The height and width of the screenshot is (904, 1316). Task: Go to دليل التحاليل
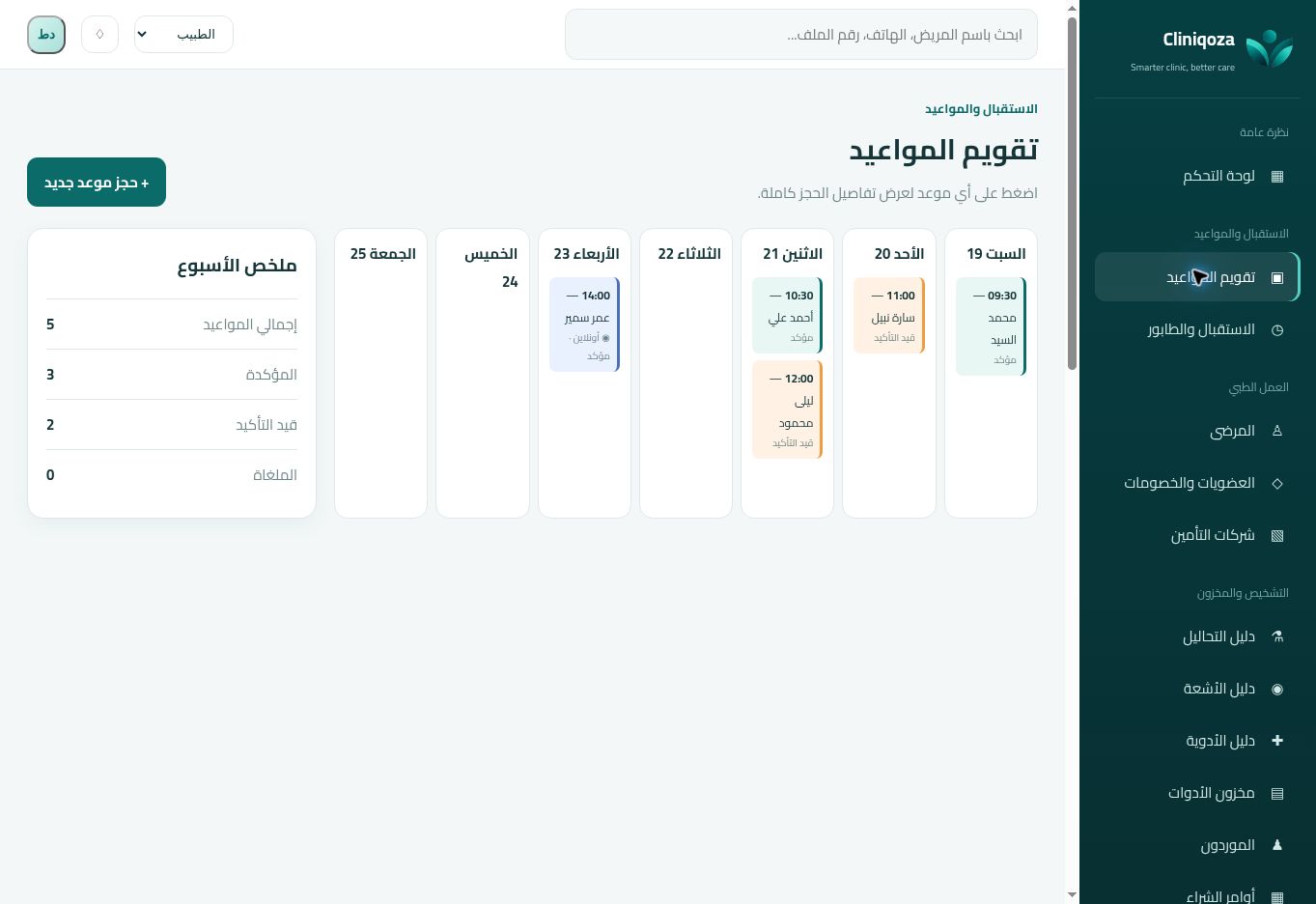pos(1197,636)
